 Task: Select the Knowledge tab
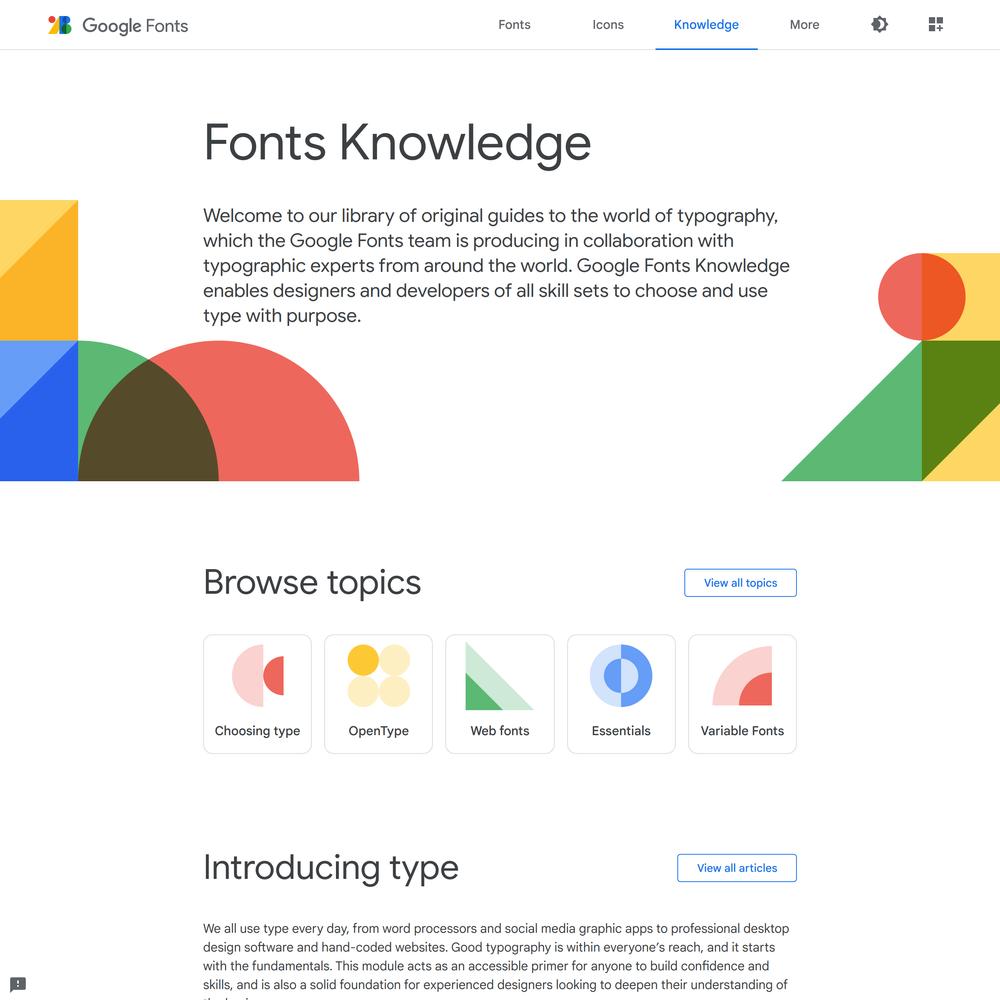point(706,24)
